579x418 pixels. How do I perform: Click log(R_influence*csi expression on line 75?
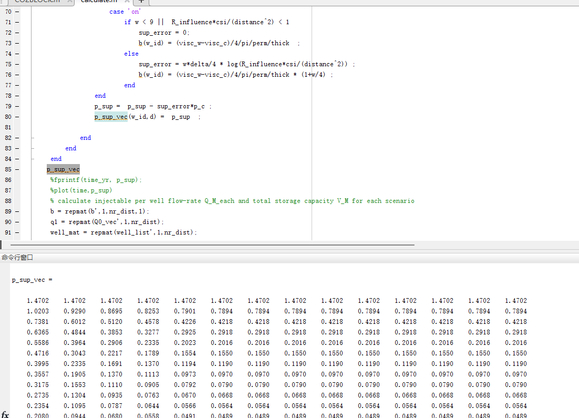coord(287,64)
